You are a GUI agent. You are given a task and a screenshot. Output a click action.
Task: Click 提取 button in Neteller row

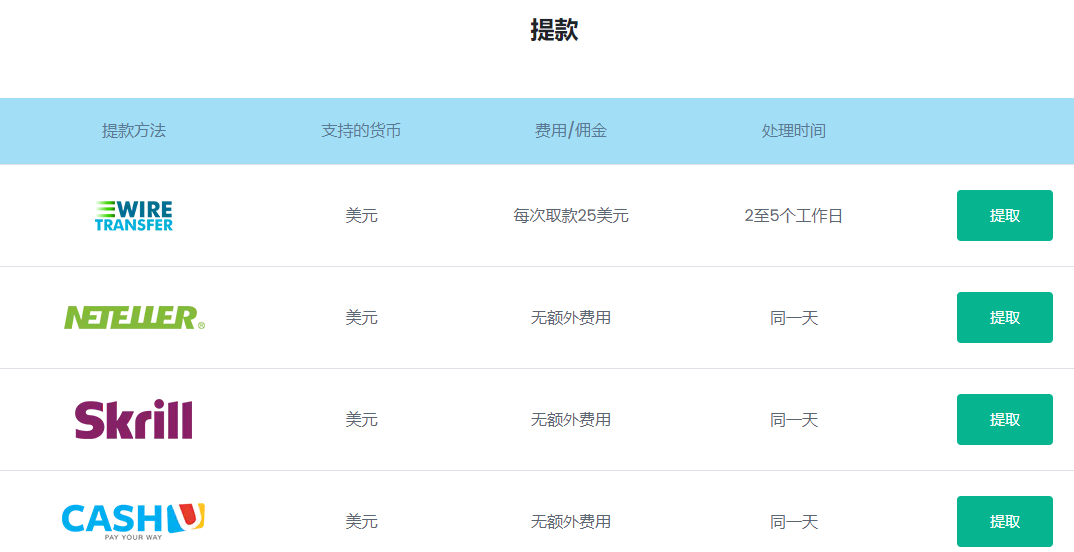point(1004,318)
